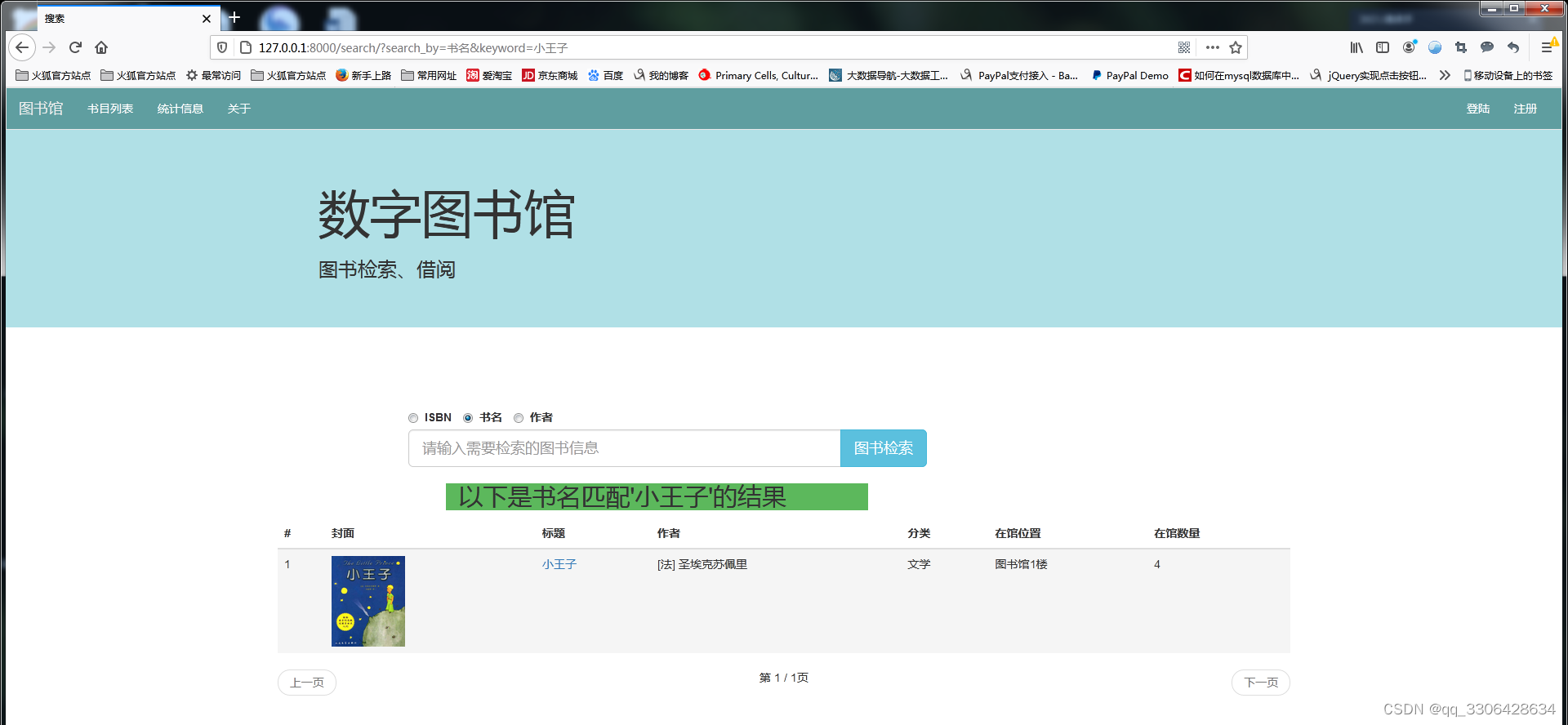Open the browser home page
1568x725 pixels.
point(101,47)
